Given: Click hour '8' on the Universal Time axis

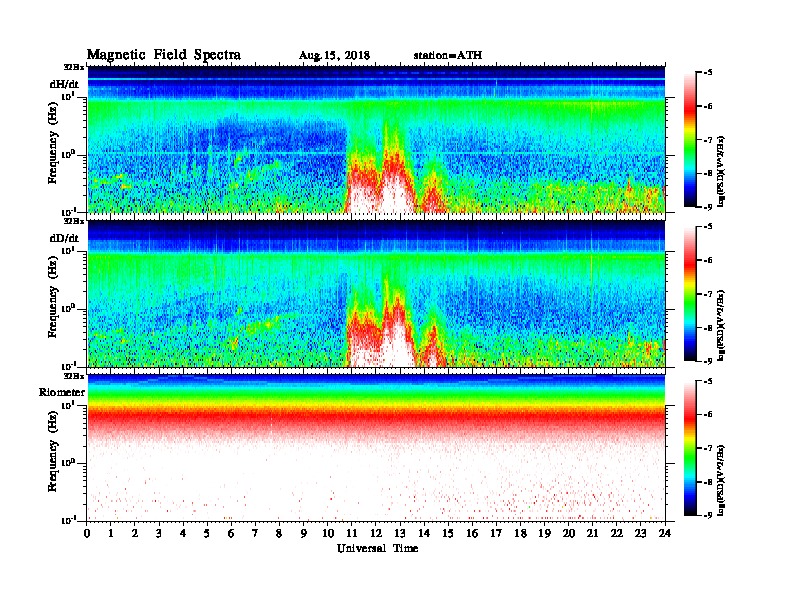Looking at the screenshot, I should click(279, 533).
